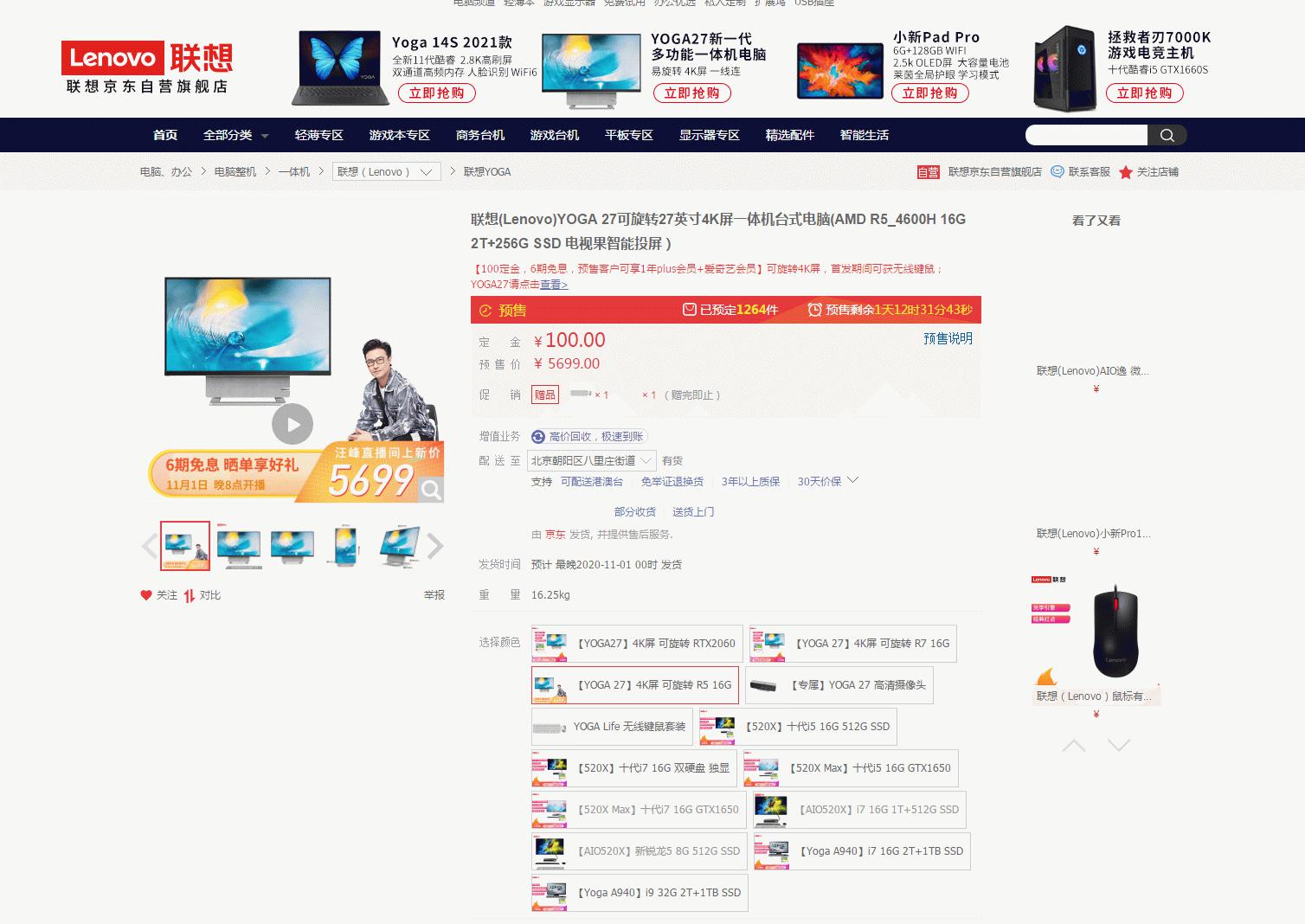Click the 查看> link in promo text
Screen dimensions: 1305x924
[554, 285]
